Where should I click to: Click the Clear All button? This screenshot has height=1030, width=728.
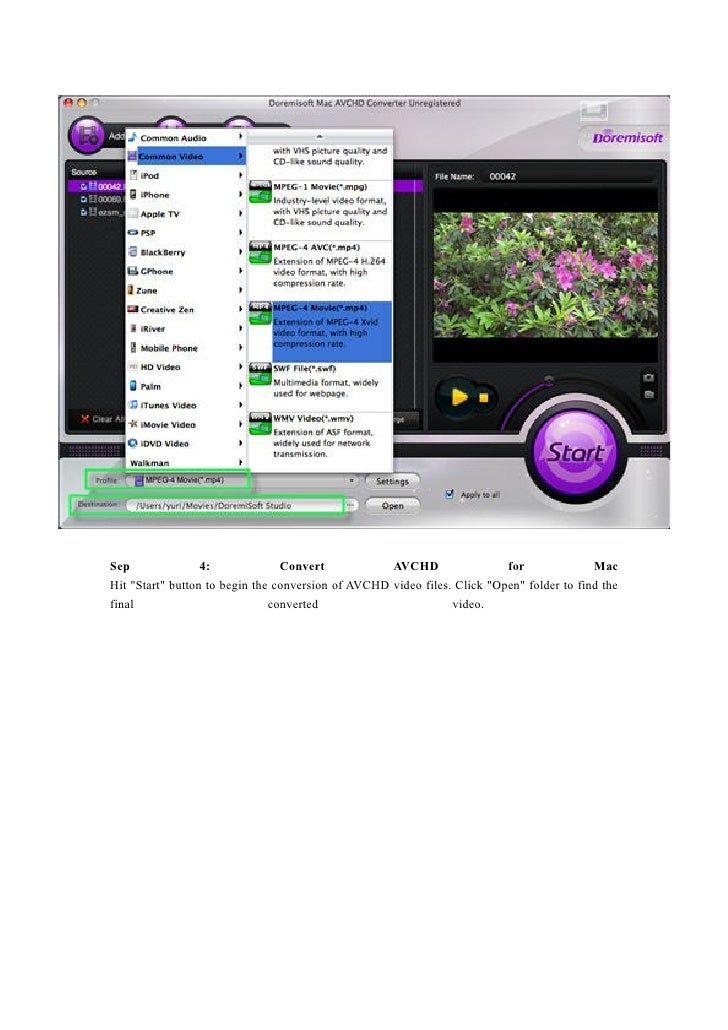coord(101,418)
